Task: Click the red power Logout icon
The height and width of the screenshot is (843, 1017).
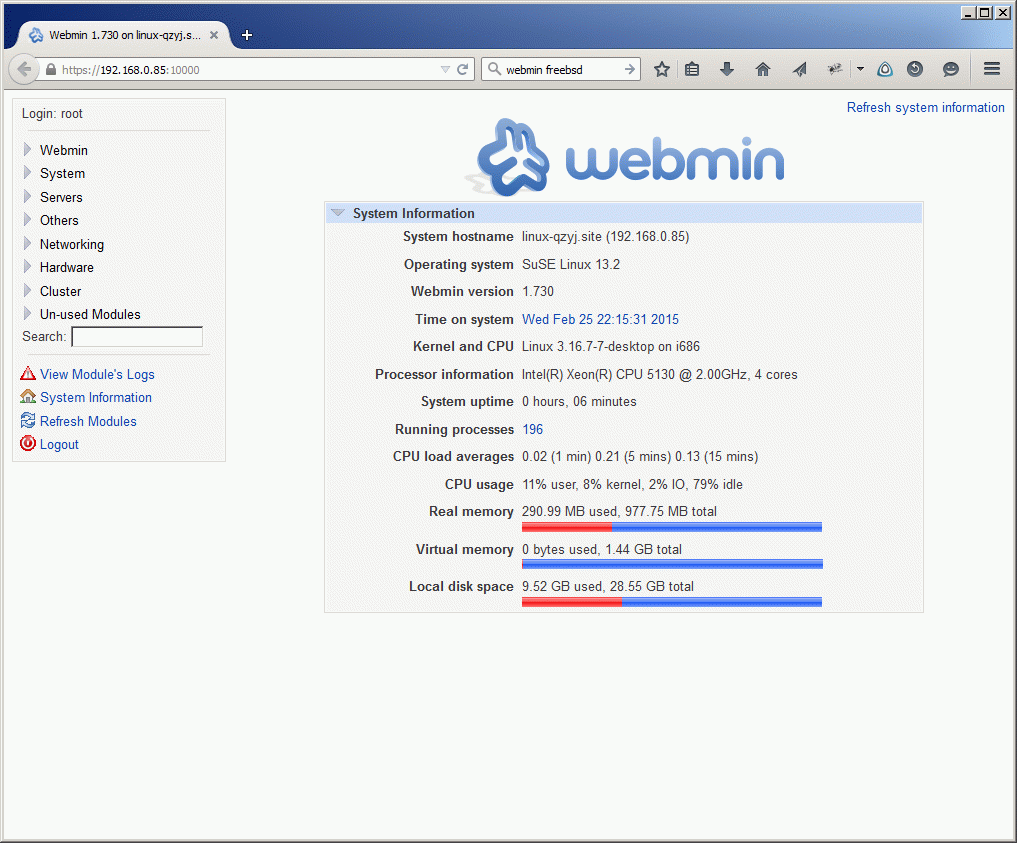Action: [x=28, y=444]
